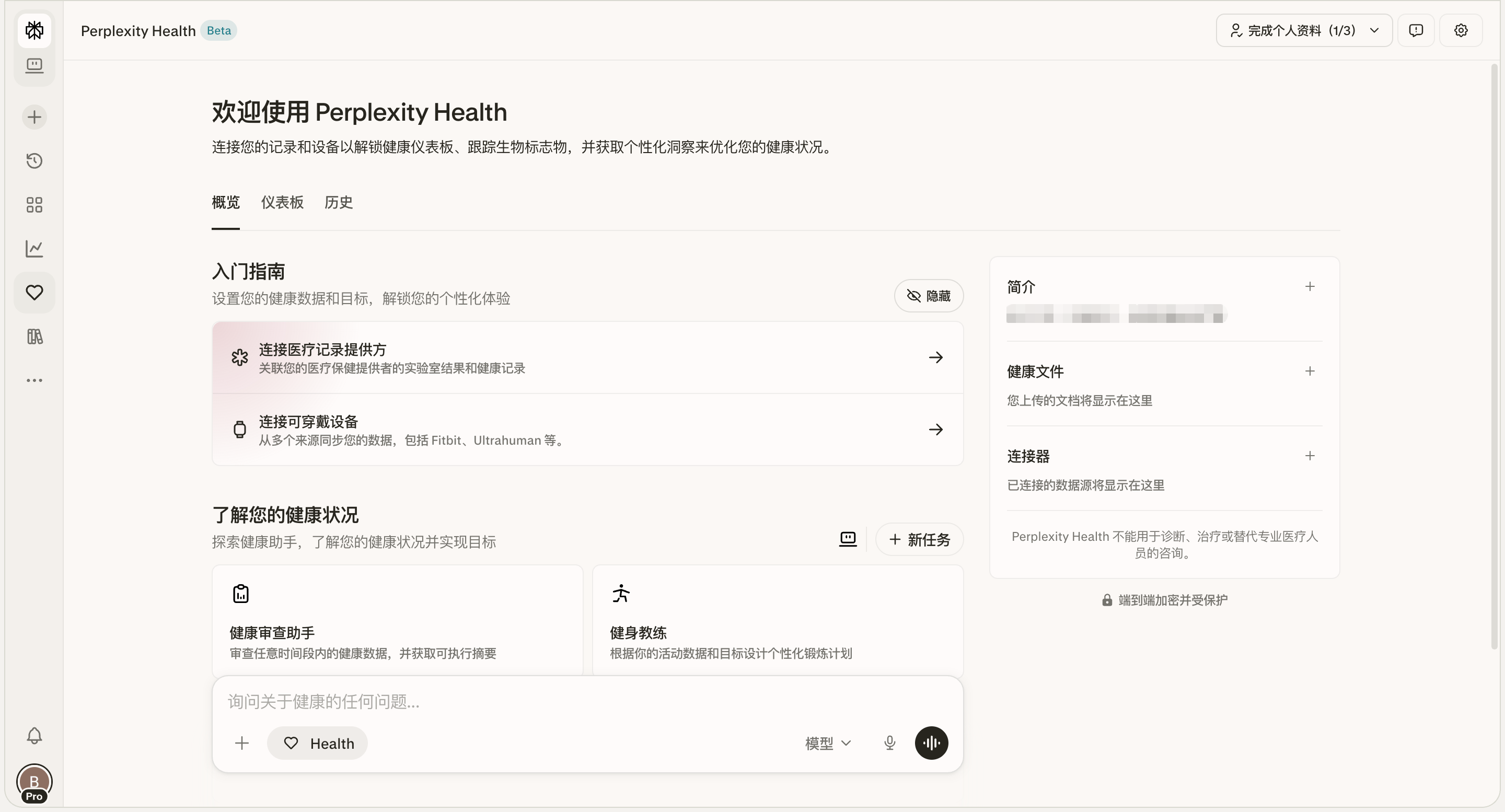The width and height of the screenshot is (1505, 812).
Task: Open the history clock icon in sidebar
Action: tap(34, 160)
